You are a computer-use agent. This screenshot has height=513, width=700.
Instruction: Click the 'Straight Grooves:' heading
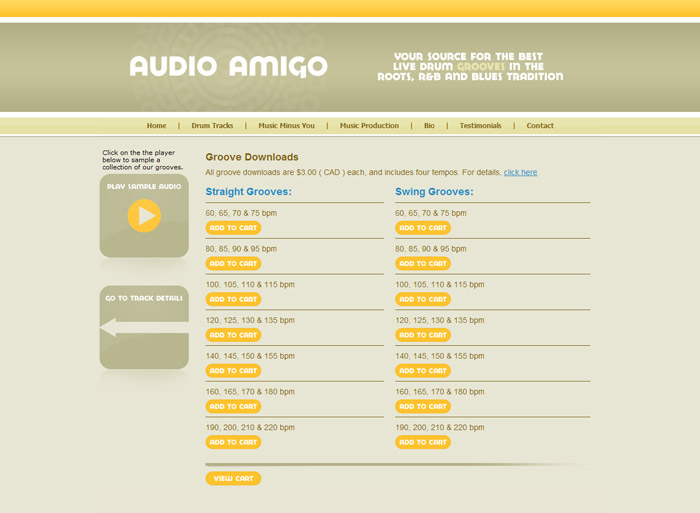(x=248, y=192)
